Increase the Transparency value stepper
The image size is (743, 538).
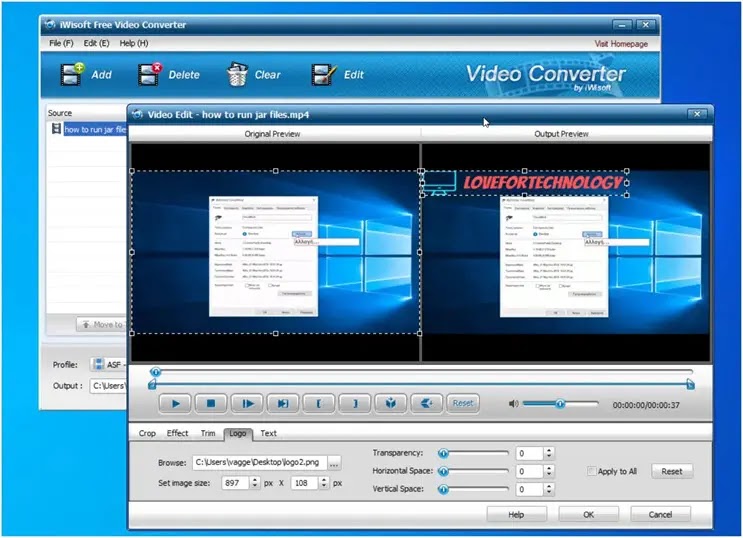tap(549, 450)
